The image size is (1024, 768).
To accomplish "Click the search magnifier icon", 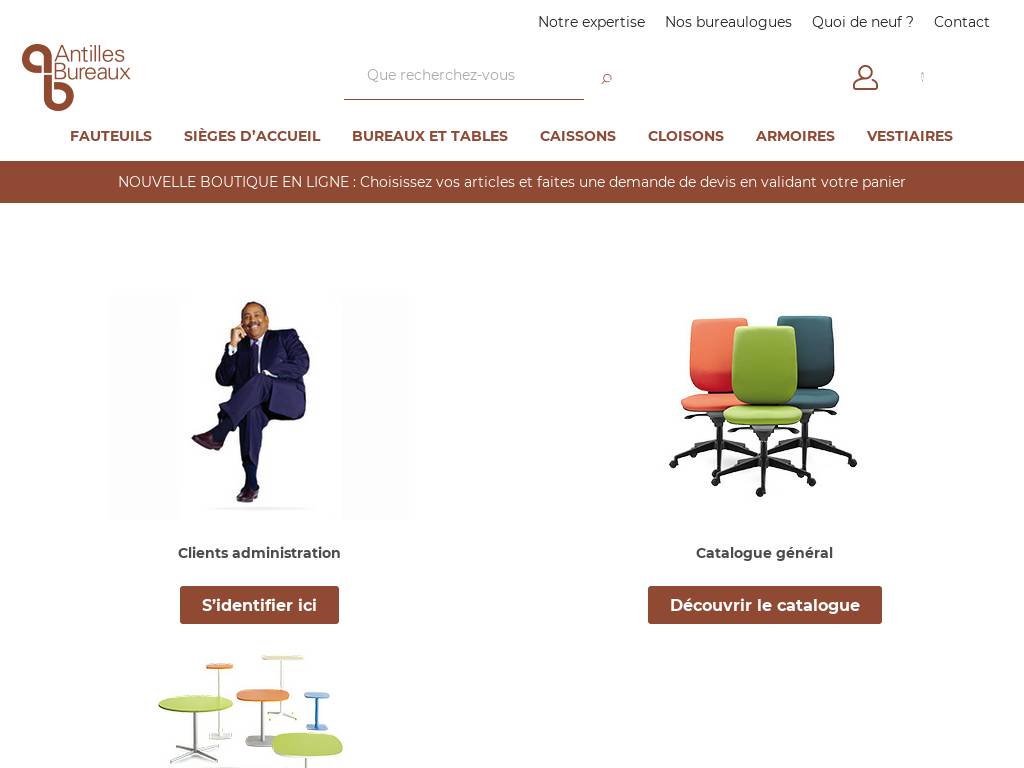I will [606, 78].
